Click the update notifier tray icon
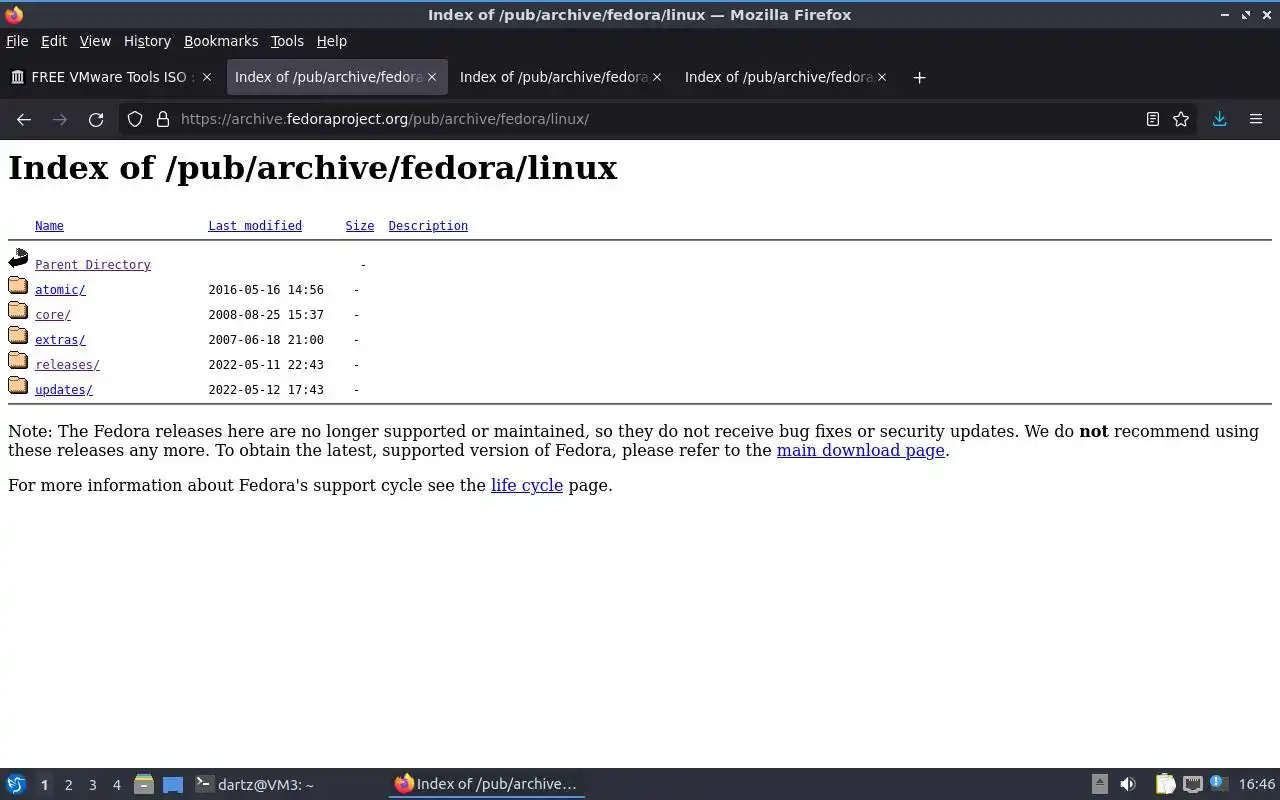 click(x=1217, y=784)
